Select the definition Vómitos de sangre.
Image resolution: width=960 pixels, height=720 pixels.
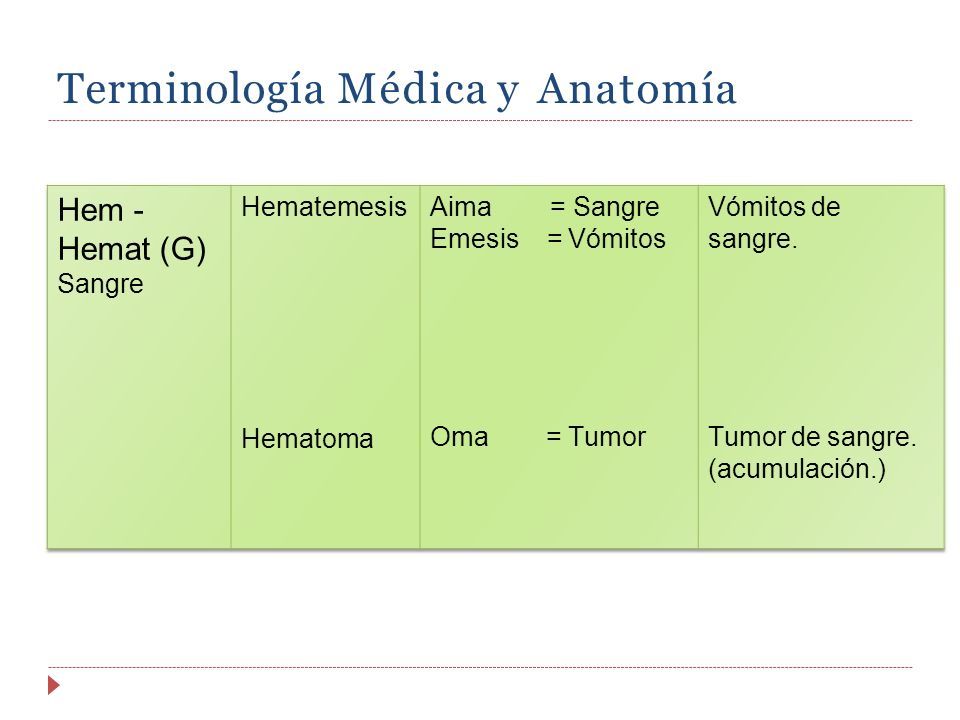point(774,223)
